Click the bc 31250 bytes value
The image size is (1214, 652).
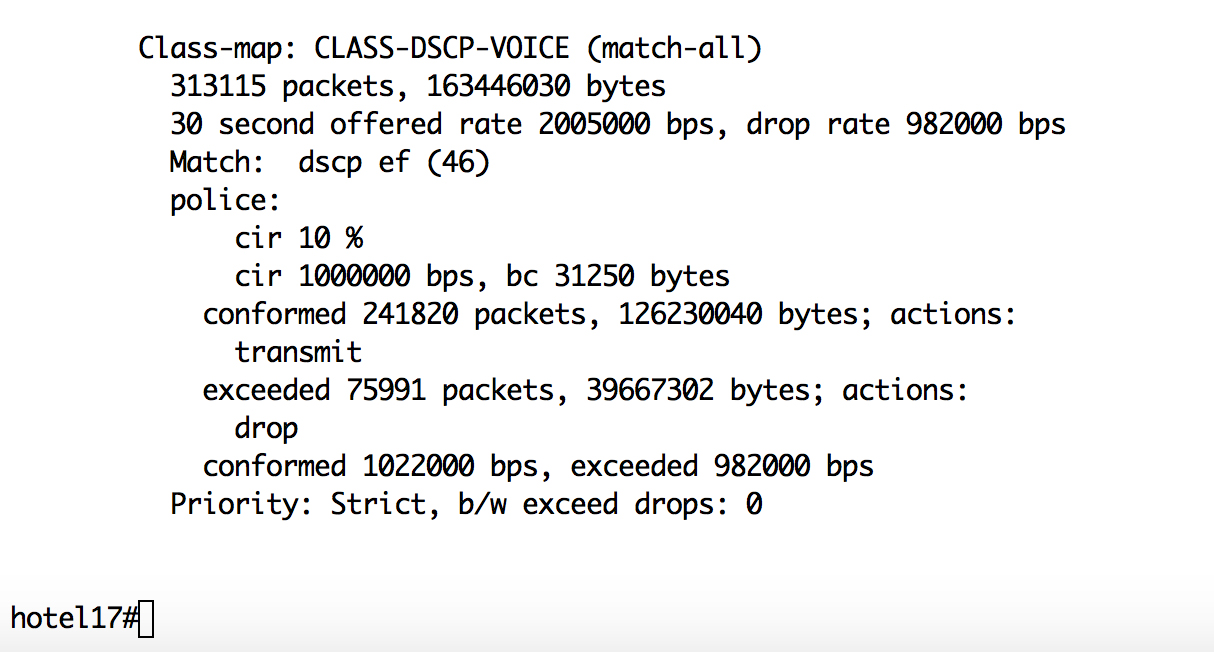point(618,276)
